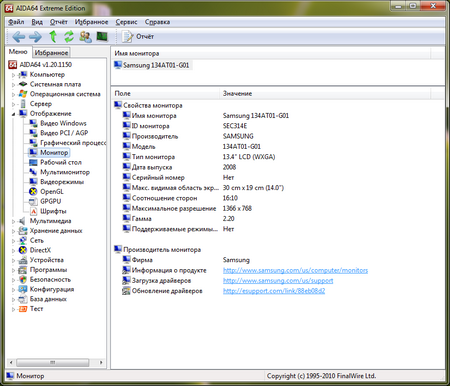Screen dimensions: 450x386
Task: Click the Поле column header
Action: 165,94
